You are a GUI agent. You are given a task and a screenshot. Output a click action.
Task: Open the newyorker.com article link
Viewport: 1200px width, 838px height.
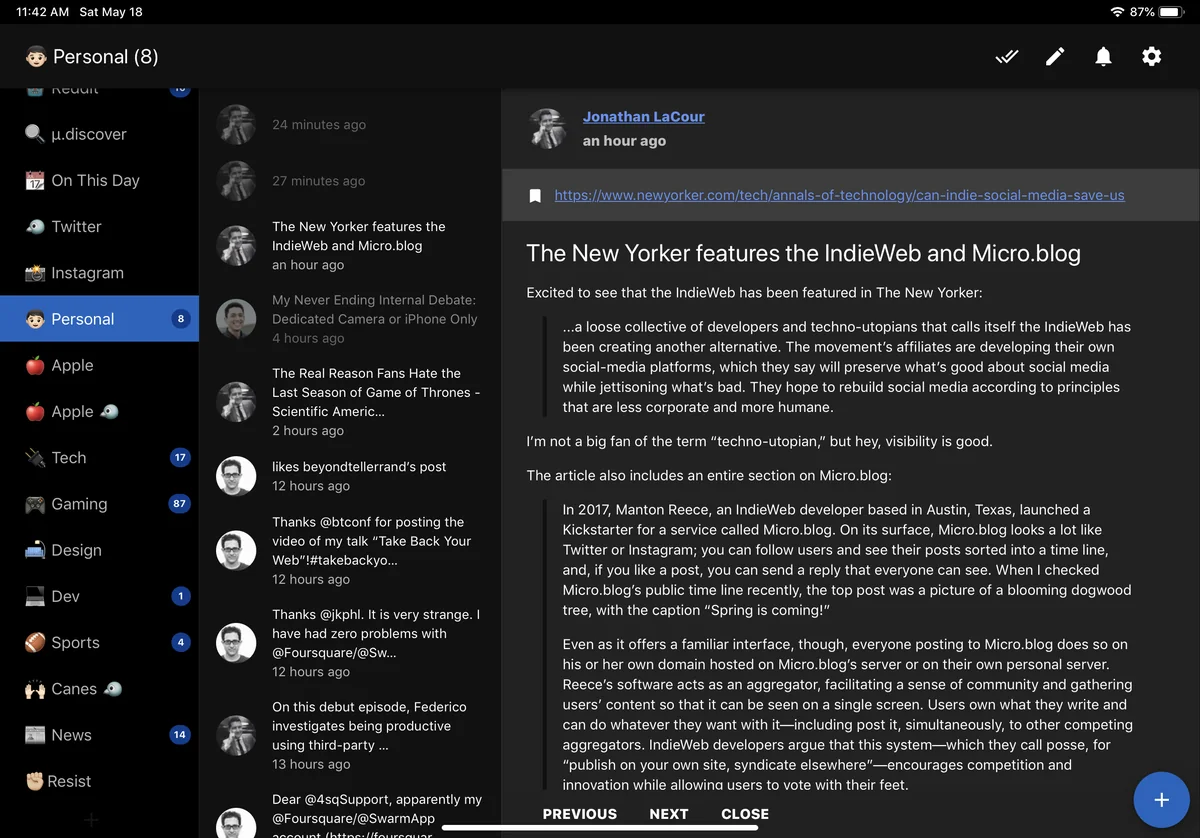(839, 196)
